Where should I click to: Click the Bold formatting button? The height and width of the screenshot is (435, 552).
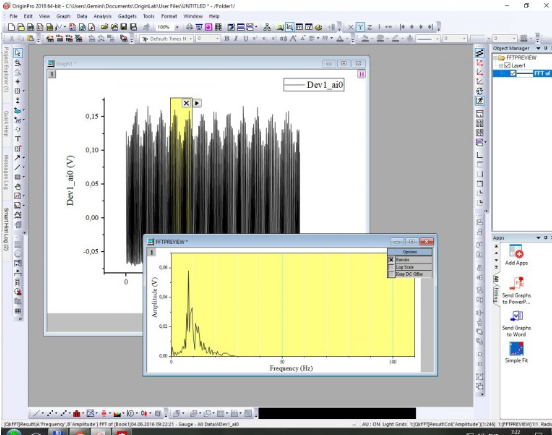[x=227, y=39]
